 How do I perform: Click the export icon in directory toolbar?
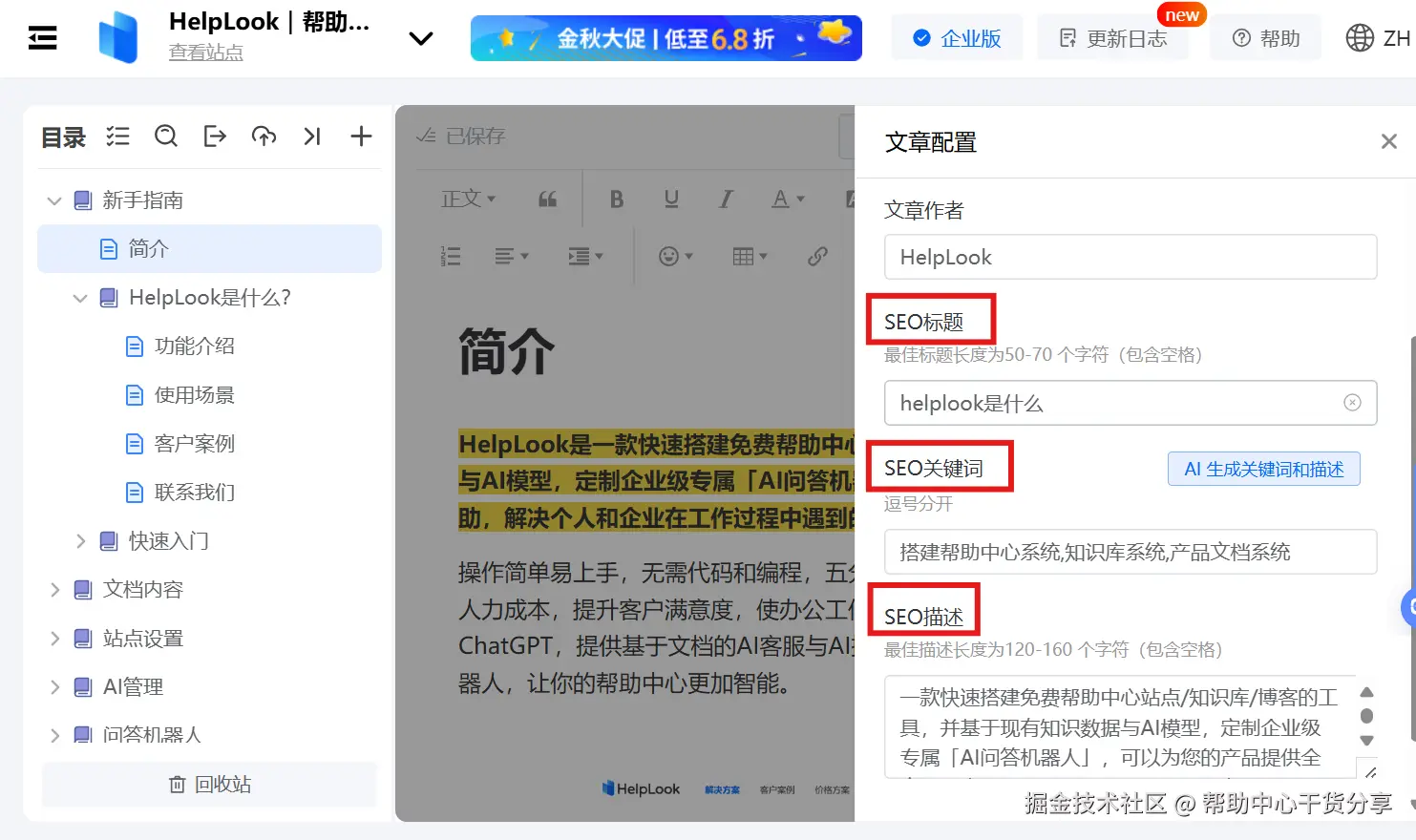pos(215,136)
